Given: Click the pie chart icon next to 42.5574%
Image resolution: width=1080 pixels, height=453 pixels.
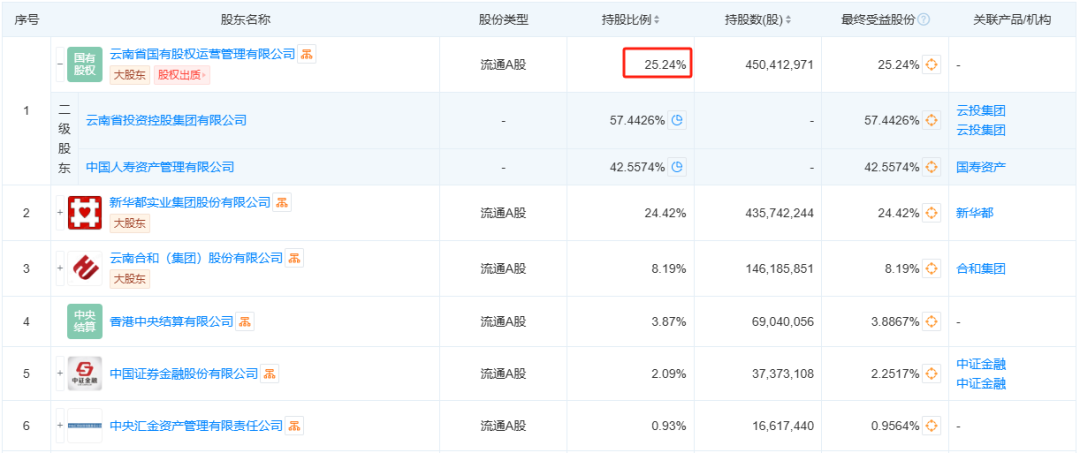Looking at the screenshot, I should click(x=677, y=167).
